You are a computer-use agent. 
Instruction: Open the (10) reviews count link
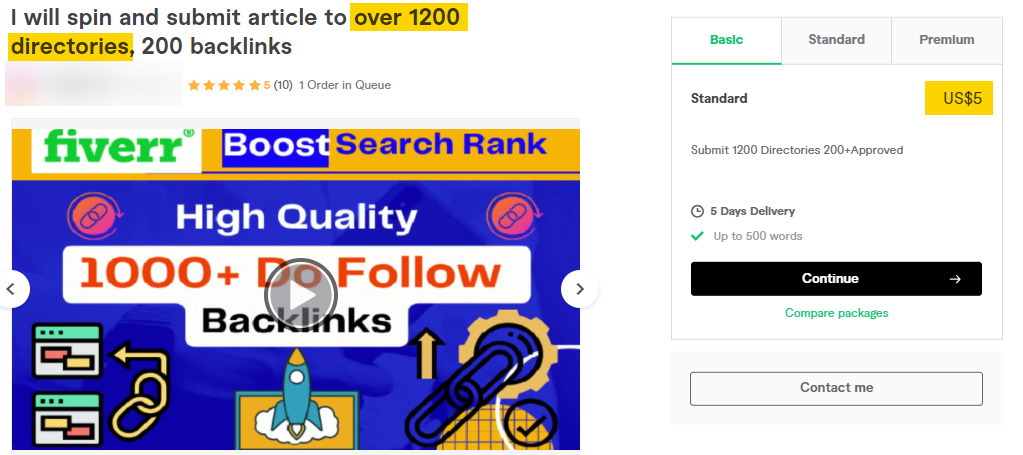pos(283,85)
